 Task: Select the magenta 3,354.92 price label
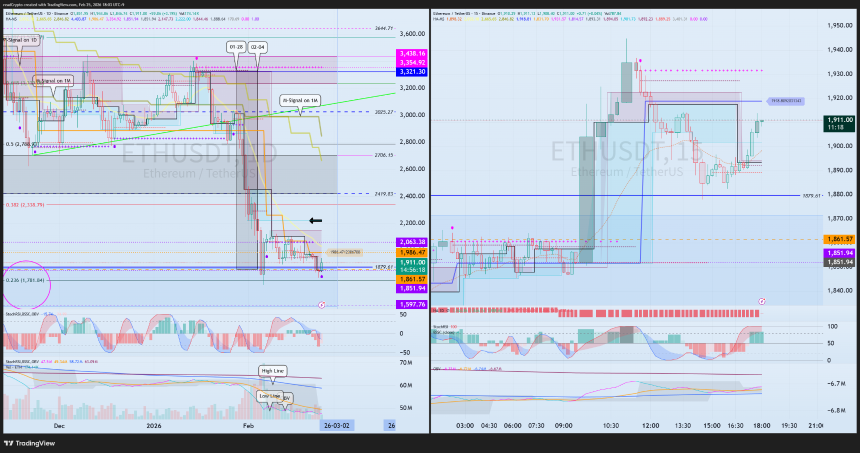(x=412, y=63)
